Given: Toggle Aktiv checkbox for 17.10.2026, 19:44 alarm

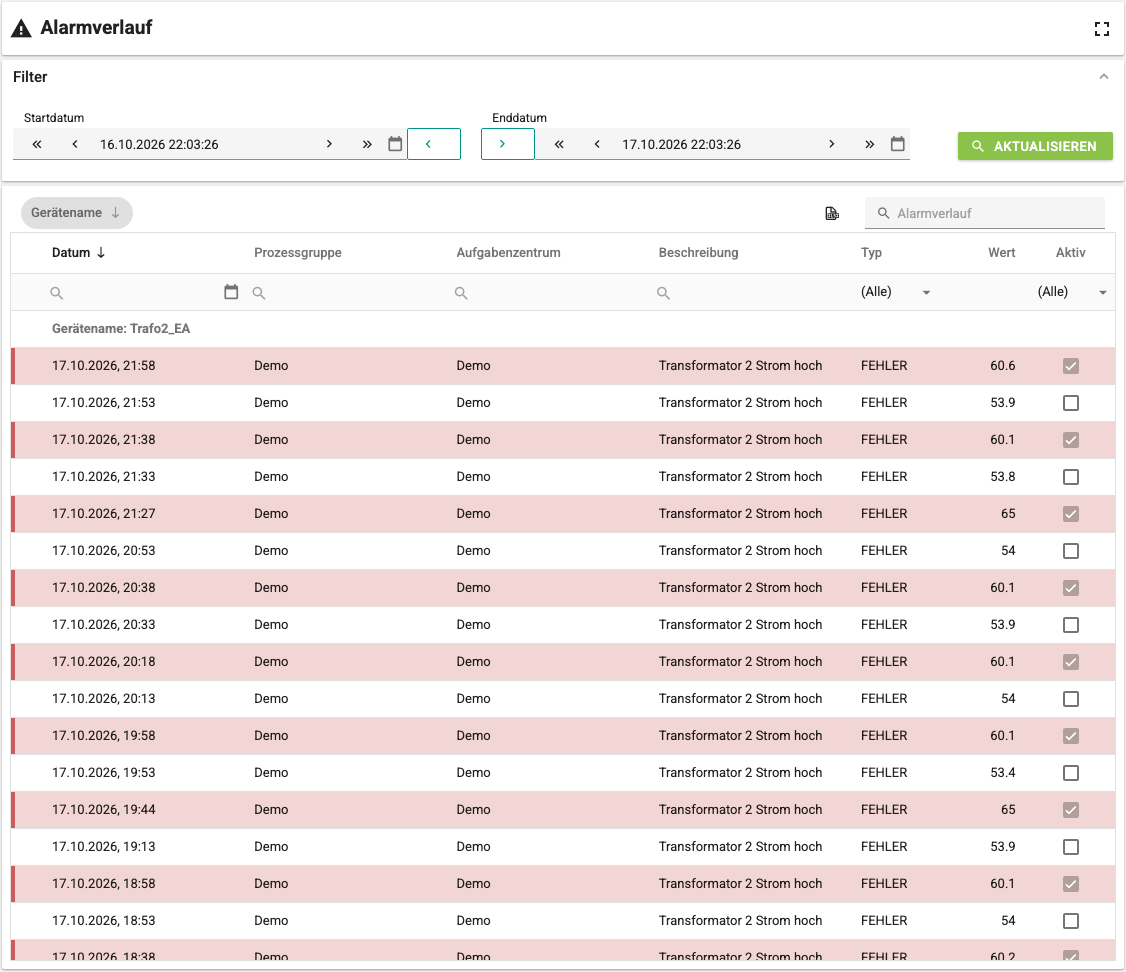Looking at the screenshot, I should click(1071, 810).
